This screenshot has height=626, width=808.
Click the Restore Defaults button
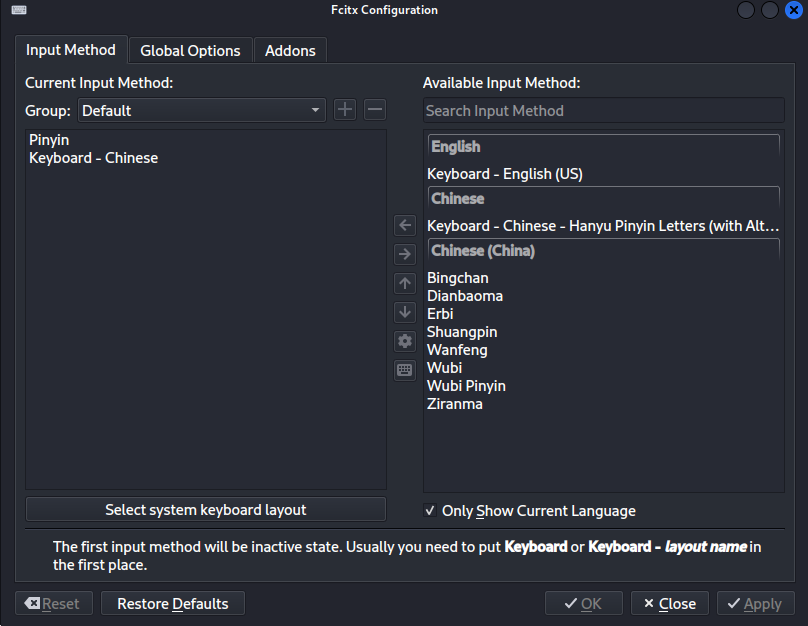173,603
